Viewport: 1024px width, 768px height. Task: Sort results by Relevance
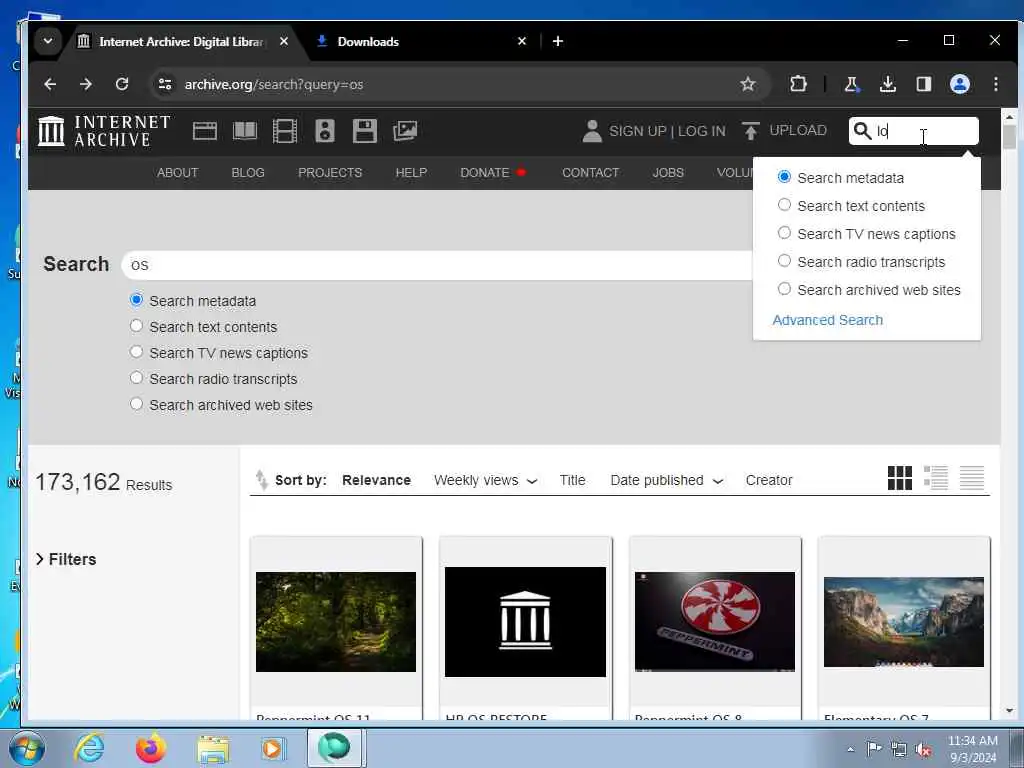click(376, 480)
